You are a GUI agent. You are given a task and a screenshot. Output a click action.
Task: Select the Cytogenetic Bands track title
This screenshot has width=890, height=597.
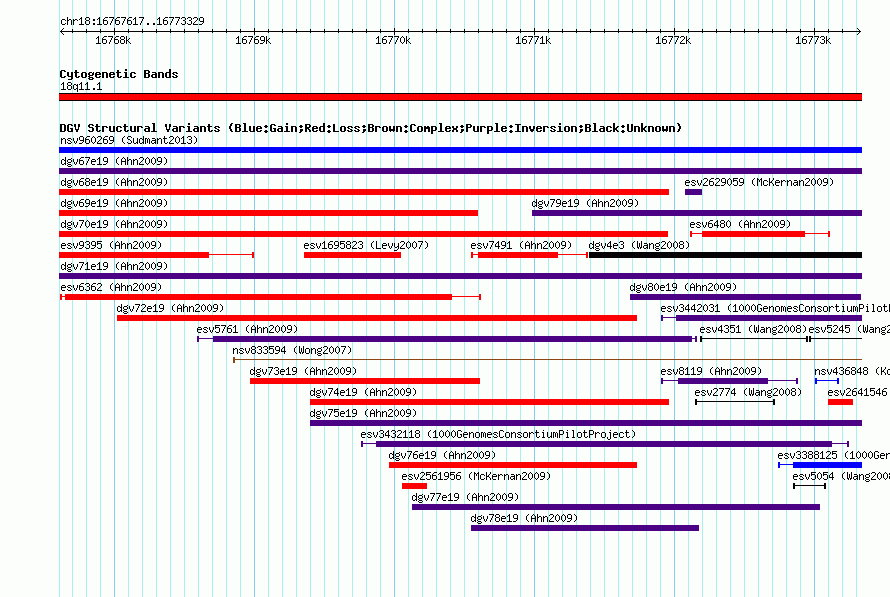click(119, 74)
